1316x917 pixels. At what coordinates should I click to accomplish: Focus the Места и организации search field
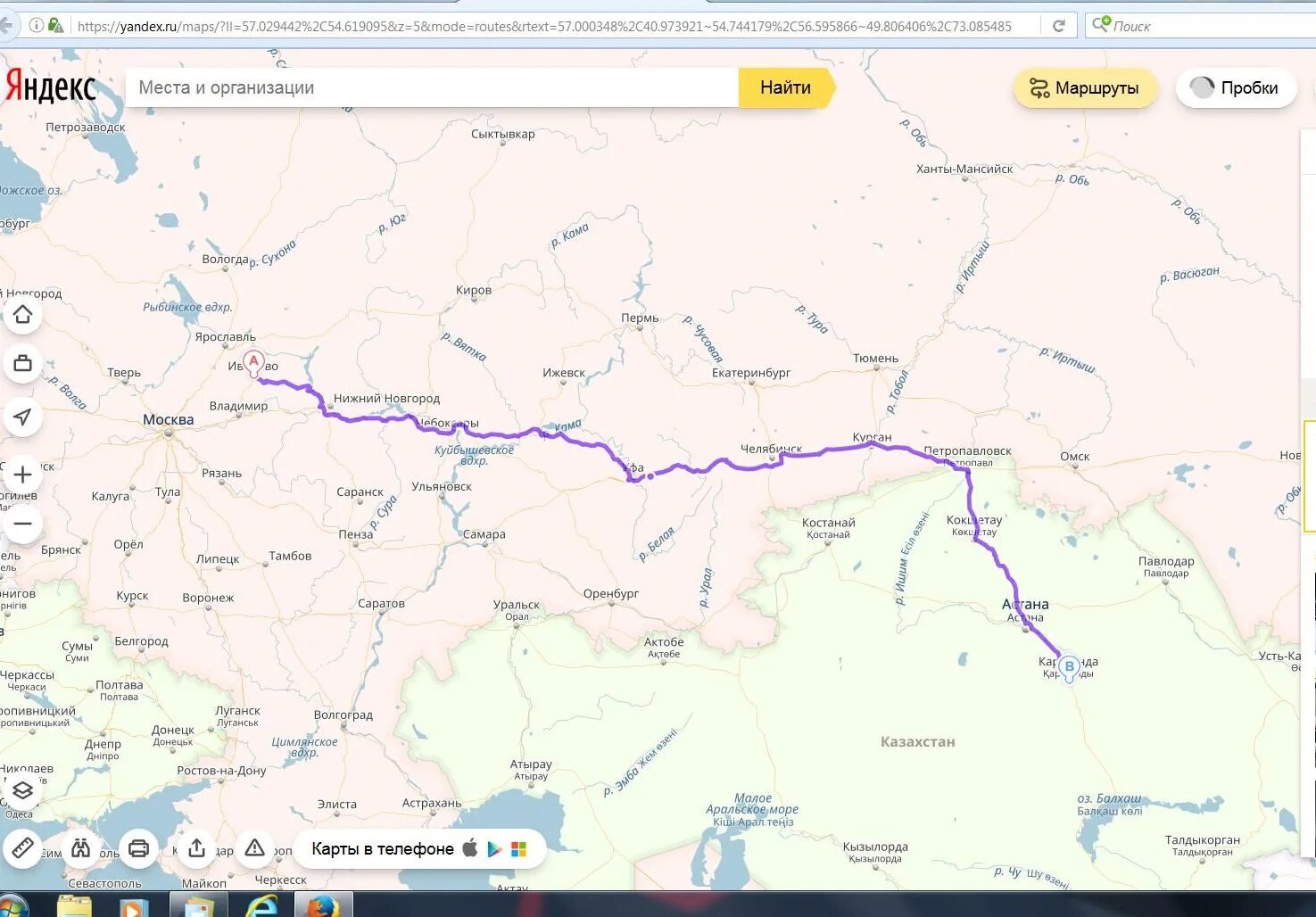click(x=432, y=88)
